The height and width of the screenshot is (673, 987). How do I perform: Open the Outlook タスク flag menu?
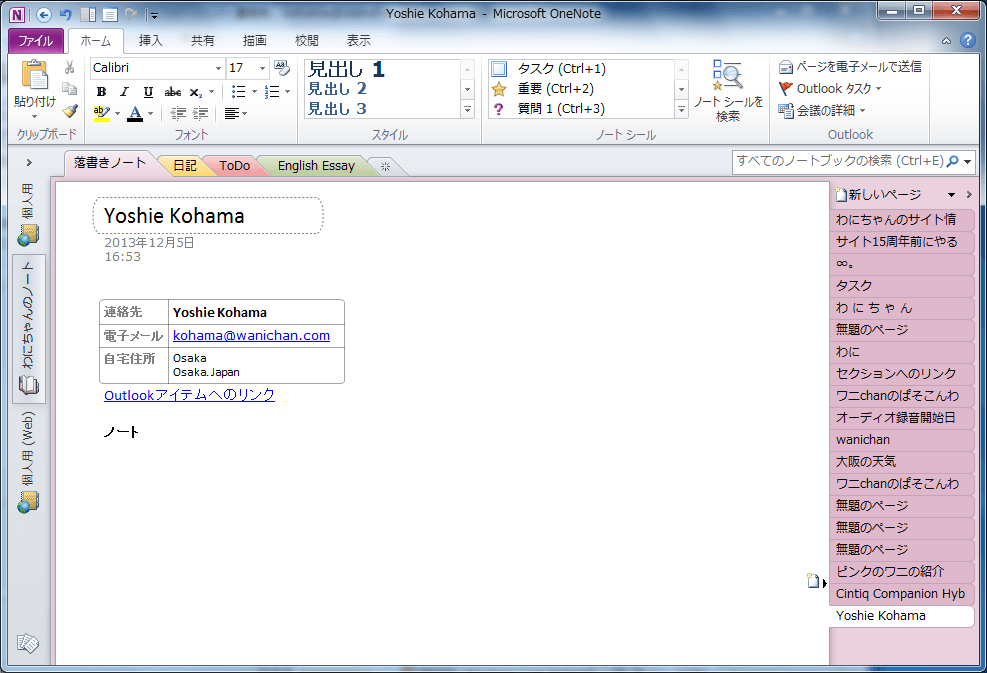(830, 89)
